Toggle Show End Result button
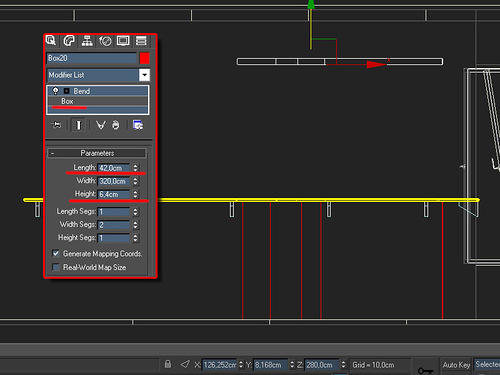This screenshot has width=500, height=375. [x=79, y=125]
